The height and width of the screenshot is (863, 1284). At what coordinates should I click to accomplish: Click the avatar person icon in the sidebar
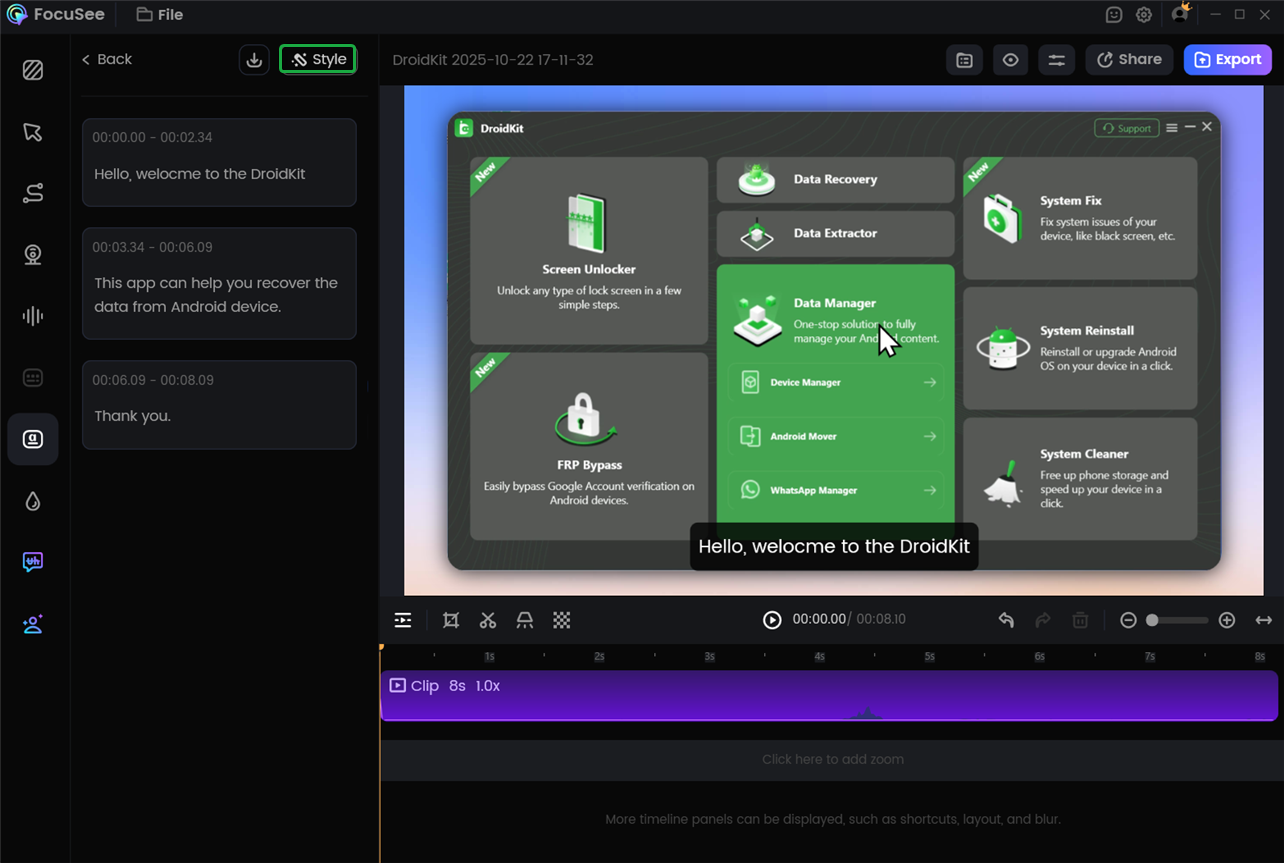(x=33, y=625)
